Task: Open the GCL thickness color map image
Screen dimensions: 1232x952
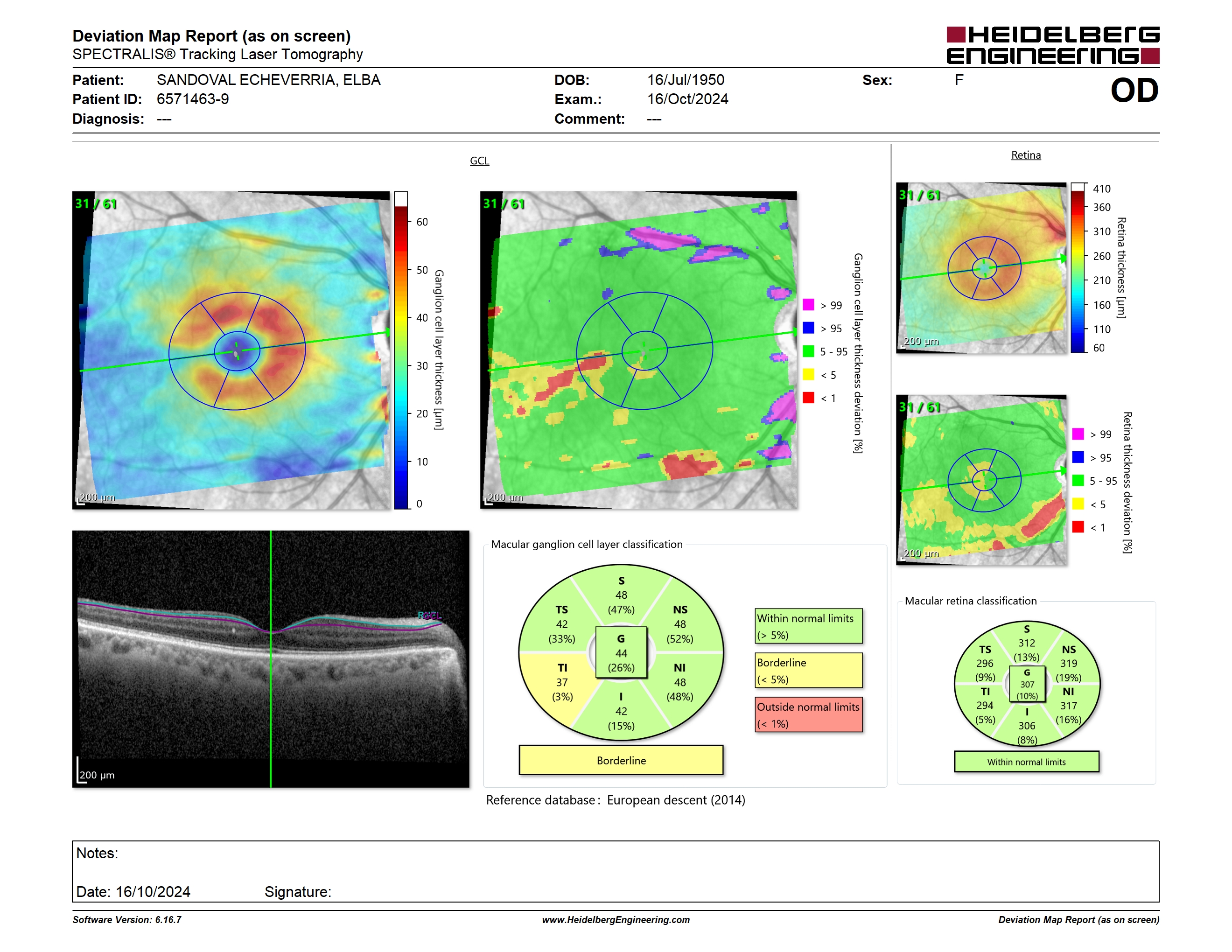Action: 231,350
